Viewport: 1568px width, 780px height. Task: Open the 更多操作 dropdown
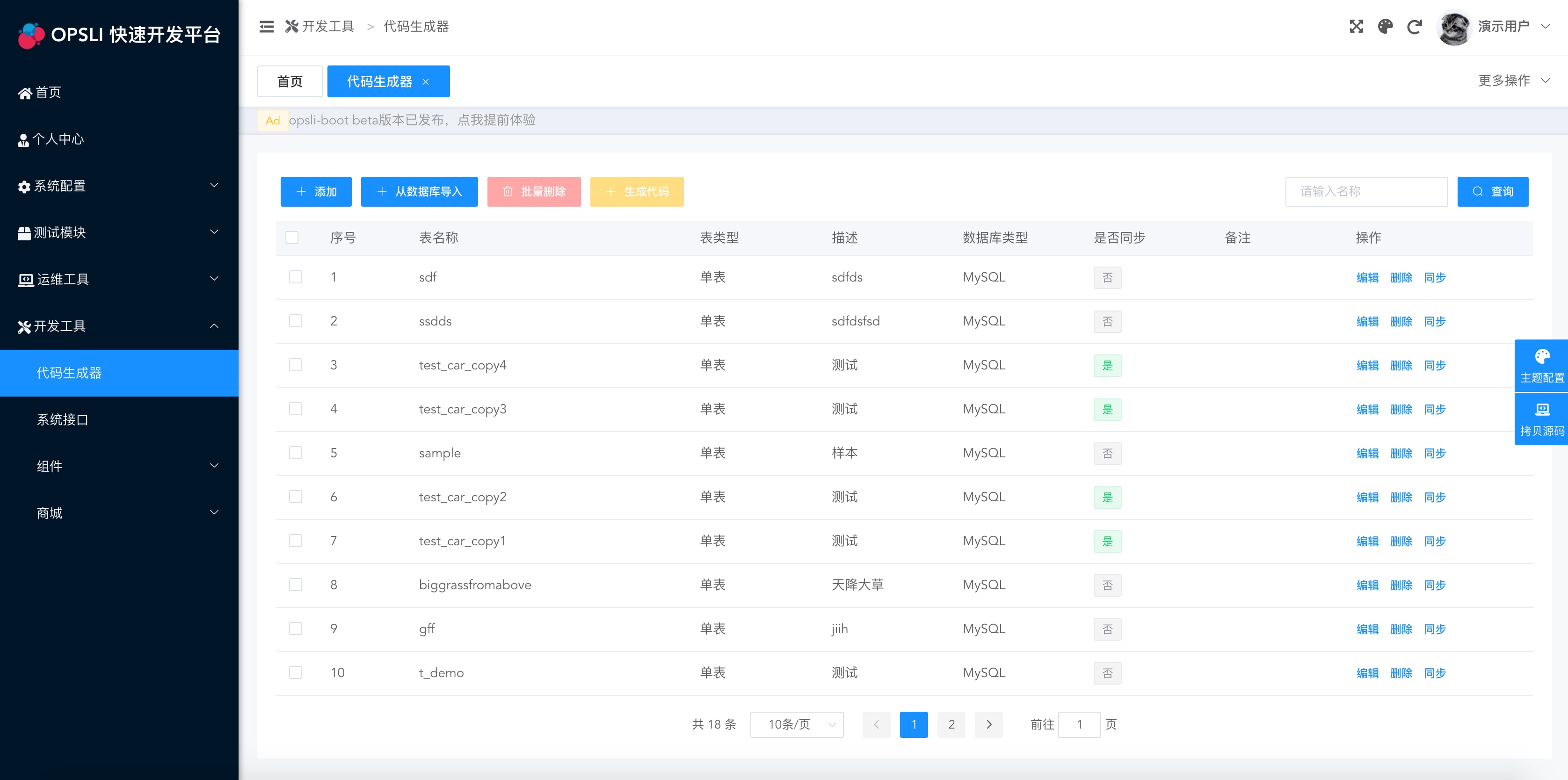(1513, 81)
